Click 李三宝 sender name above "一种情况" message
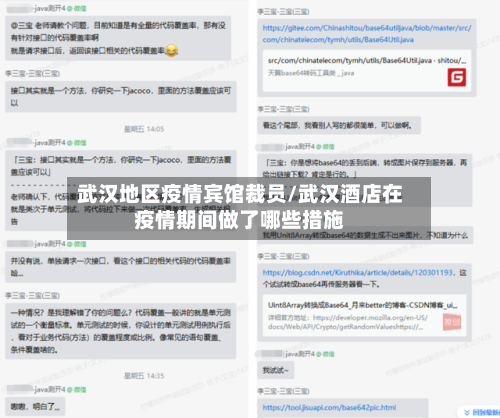The image size is (500, 418). [32, 296]
